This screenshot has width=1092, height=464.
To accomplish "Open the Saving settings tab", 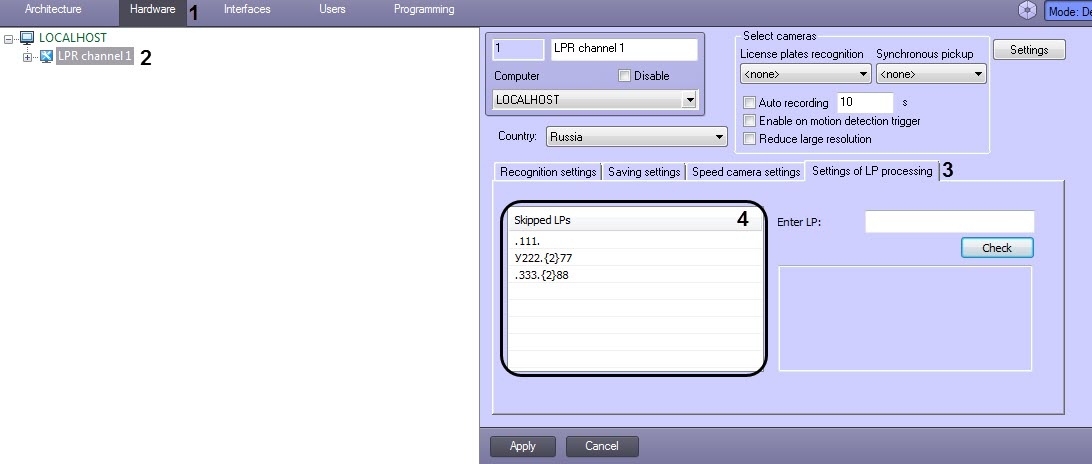I will pos(644,172).
